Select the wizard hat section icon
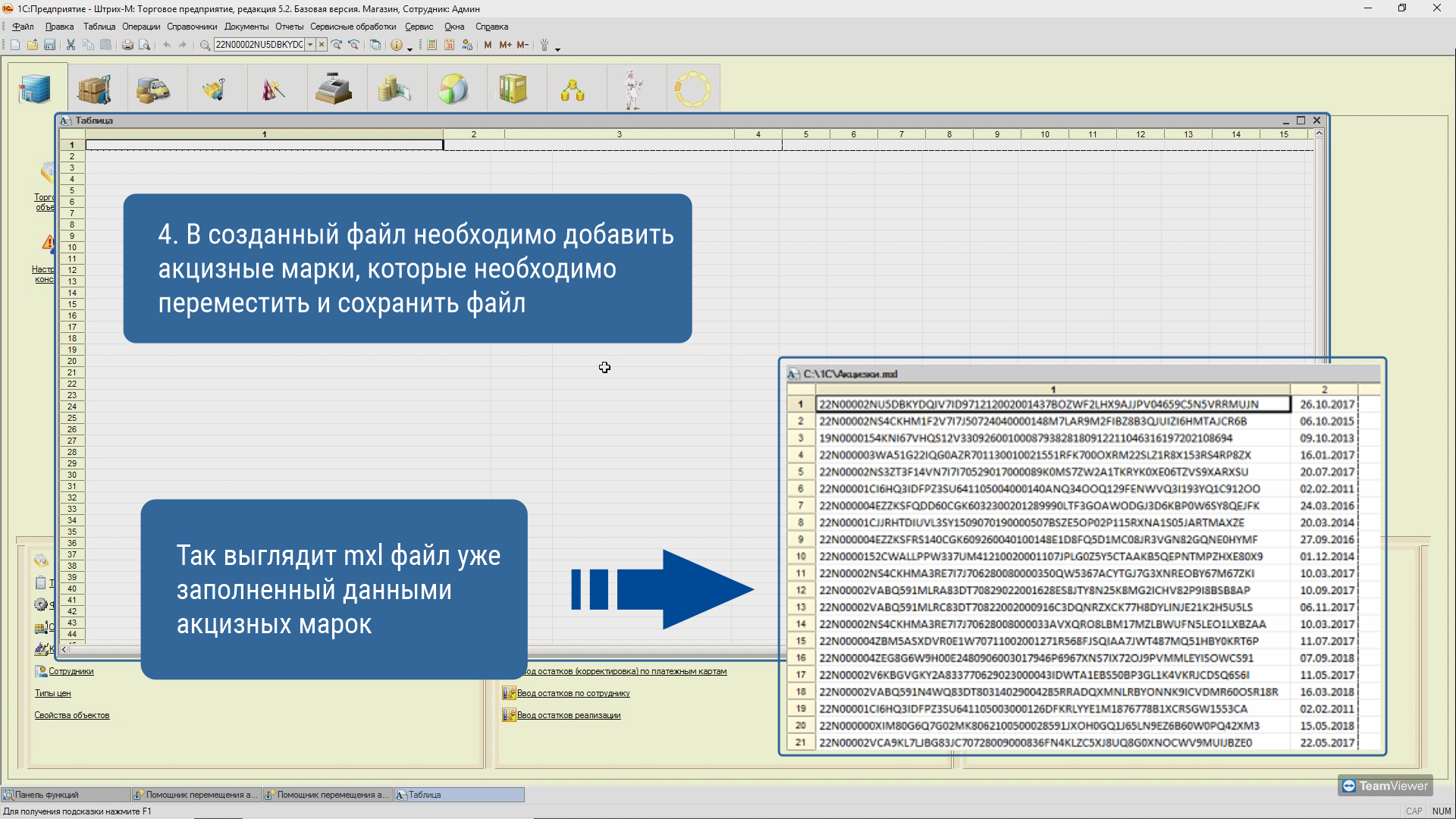 coord(273,89)
